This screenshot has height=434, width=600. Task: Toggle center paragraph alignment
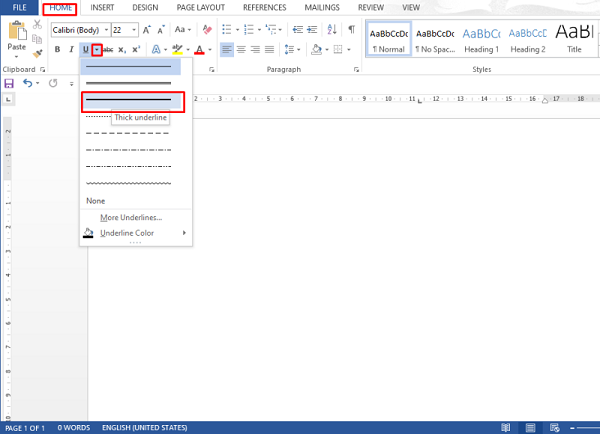[x=240, y=49]
